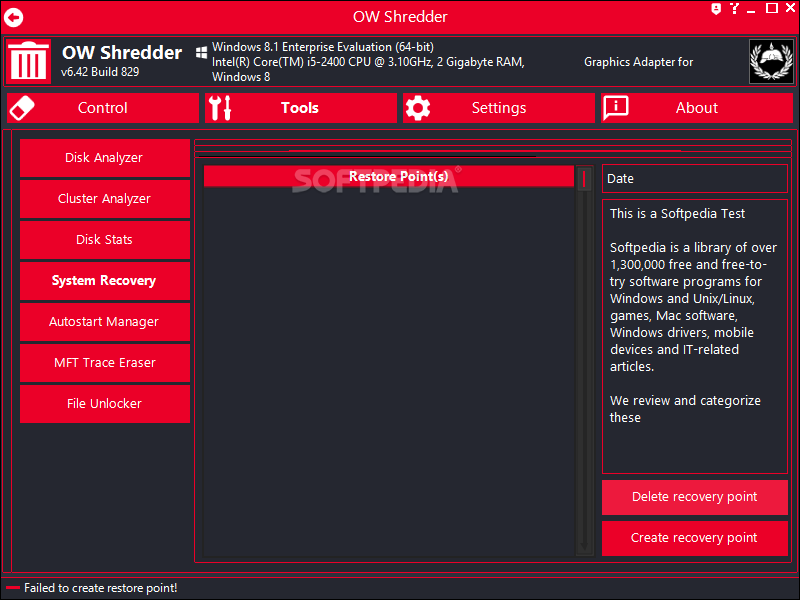
Task: Open File Unlocker tool
Action: (105, 404)
